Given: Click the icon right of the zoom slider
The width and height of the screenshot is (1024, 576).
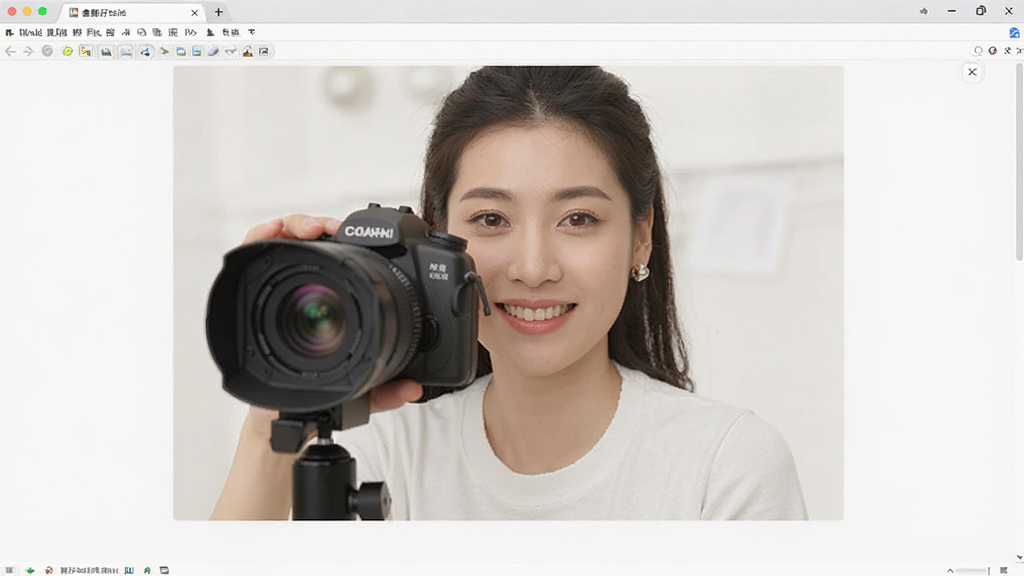Looking at the screenshot, I should tap(1004, 571).
